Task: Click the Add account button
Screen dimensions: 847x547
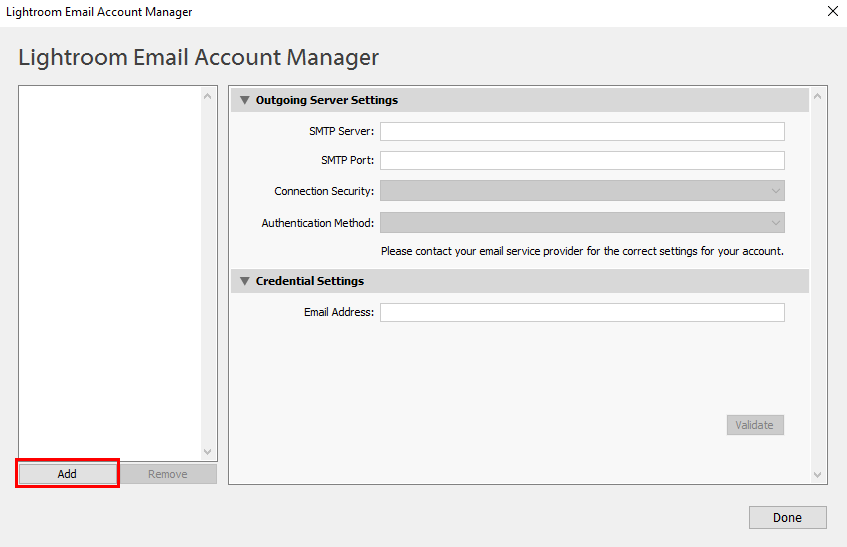Action: pos(67,474)
